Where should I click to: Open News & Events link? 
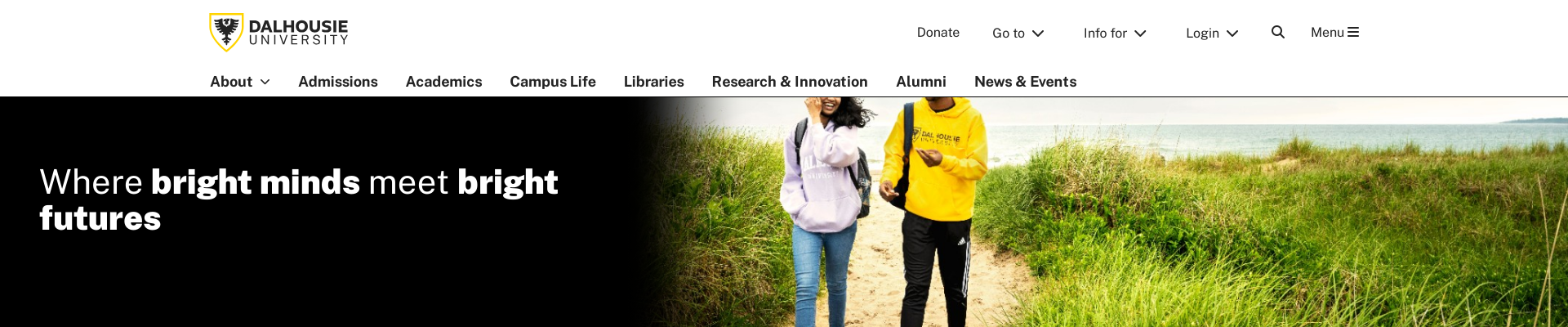[1026, 82]
